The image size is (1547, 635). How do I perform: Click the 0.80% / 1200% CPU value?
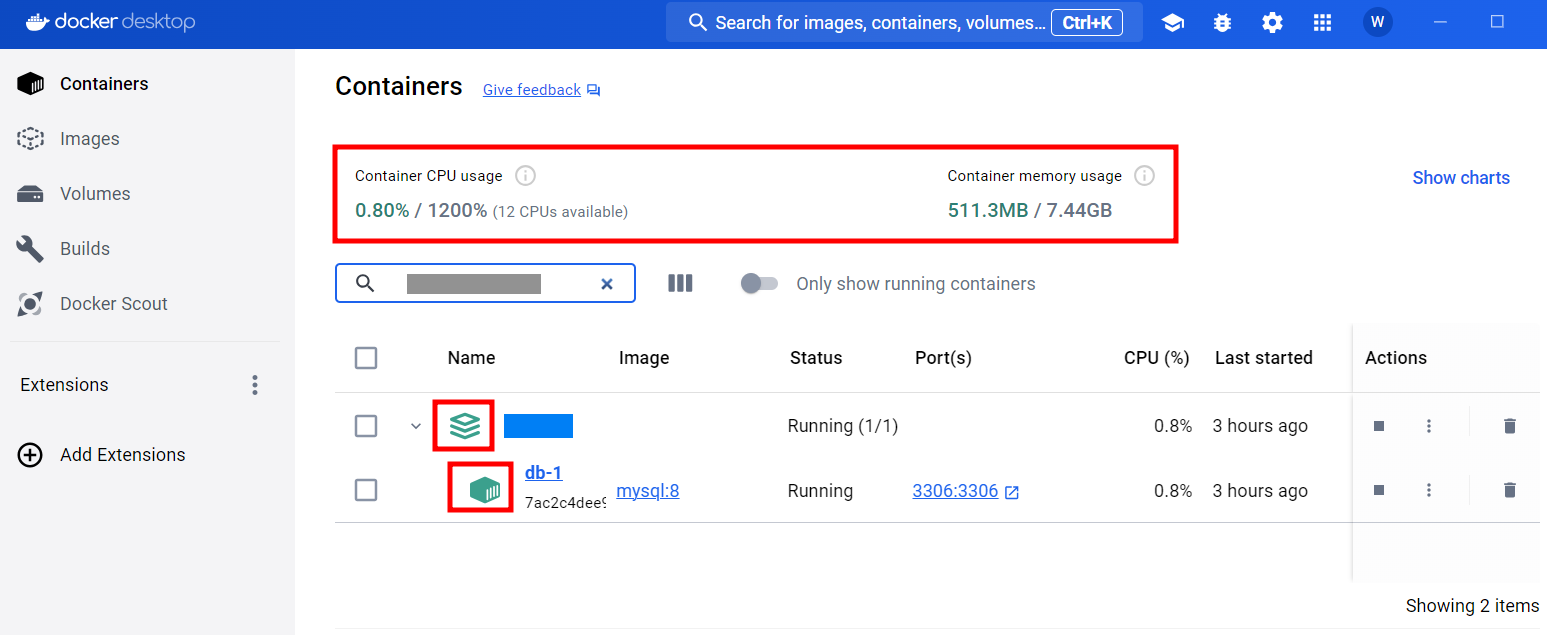click(421, 210)
